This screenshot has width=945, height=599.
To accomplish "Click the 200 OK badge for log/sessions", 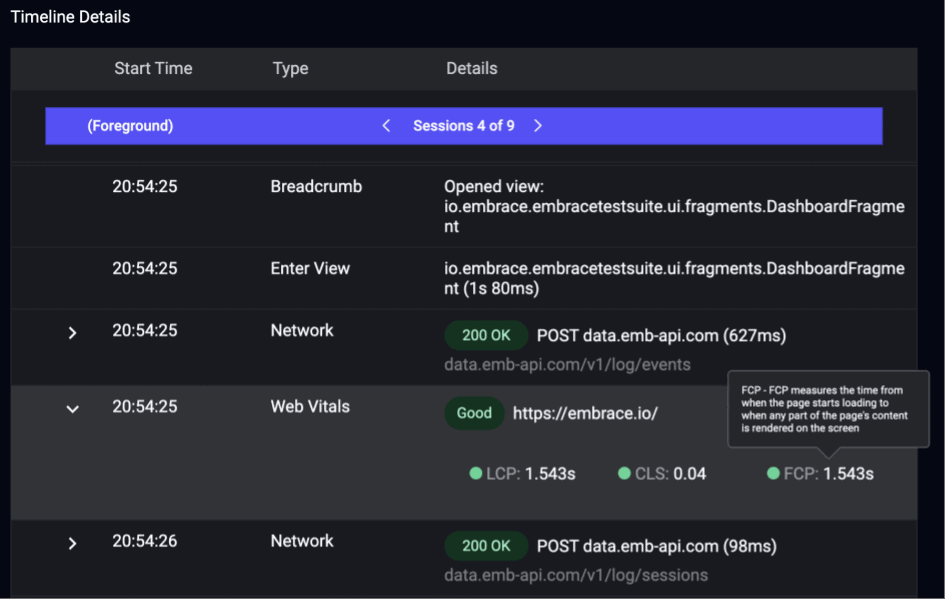I will coord(486,546).
